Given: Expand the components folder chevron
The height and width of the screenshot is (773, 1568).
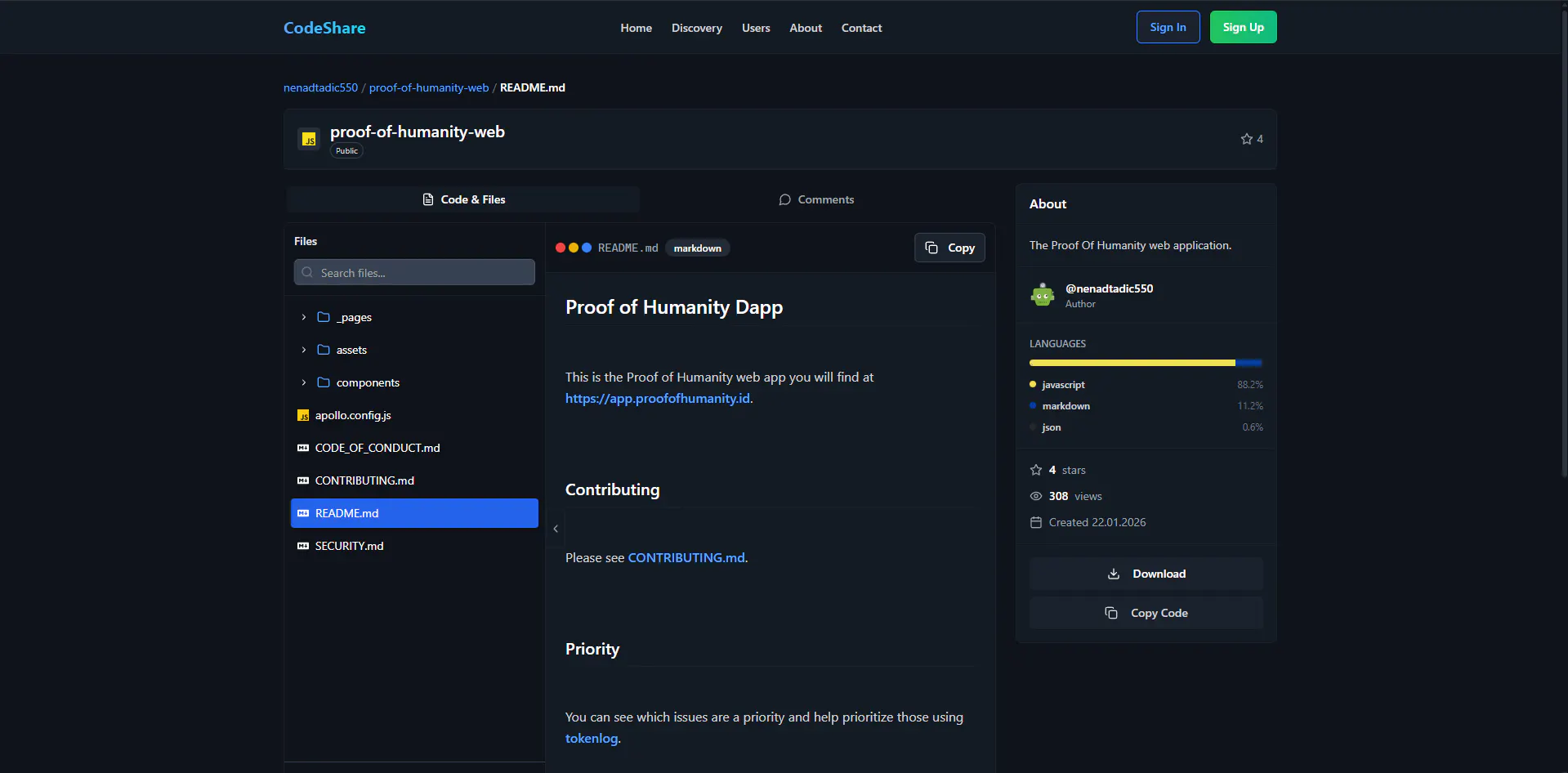Looking at the screenshot, I should click(x=304, y=382).
